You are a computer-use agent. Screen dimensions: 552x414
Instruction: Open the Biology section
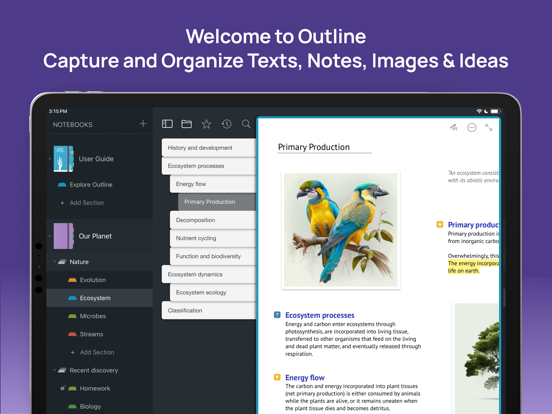100,406
